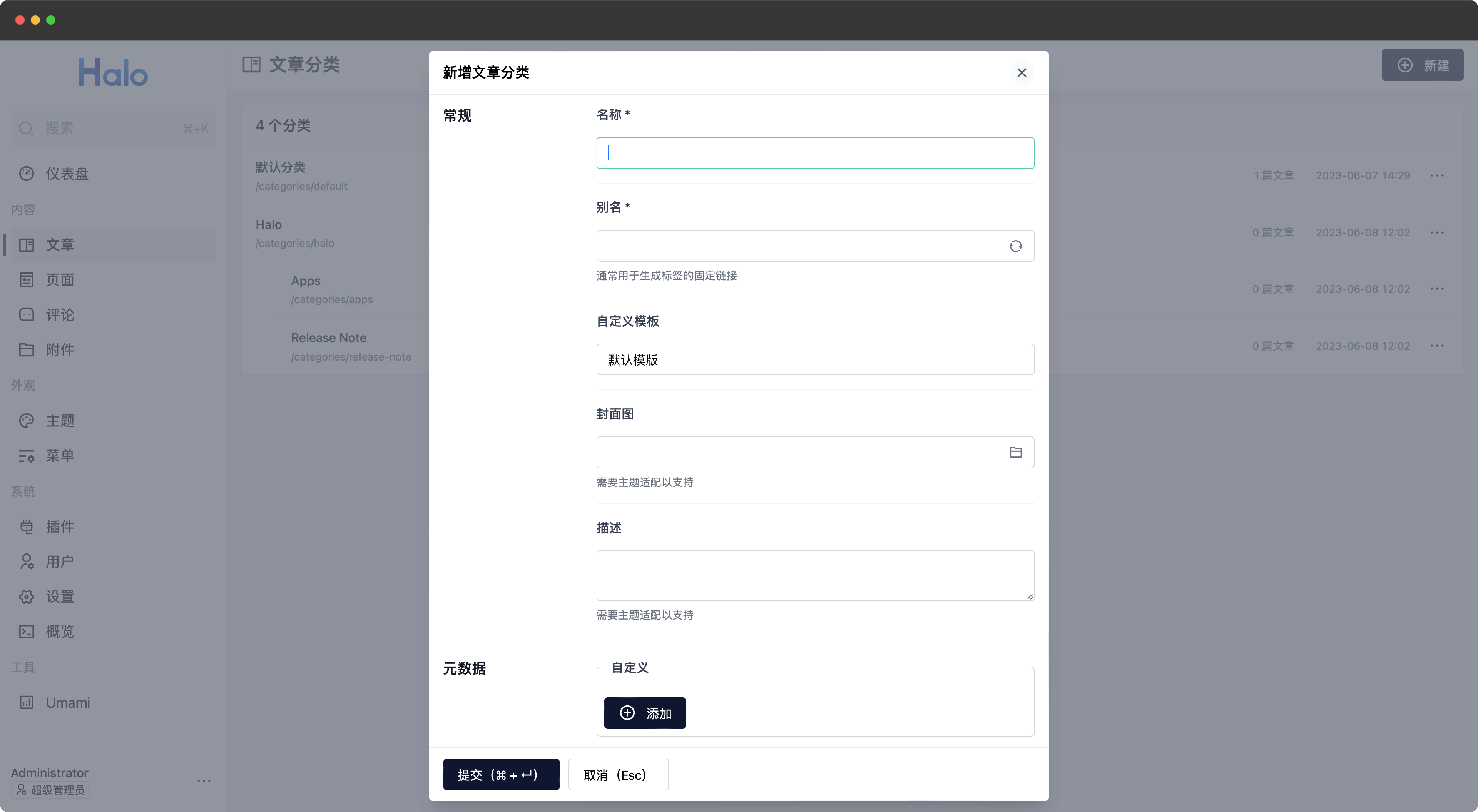Open more options for Apps category row
Image resolution: width=1478 pixels, height=812 pixels.
pyautogui.click(x=1437, y=289)
